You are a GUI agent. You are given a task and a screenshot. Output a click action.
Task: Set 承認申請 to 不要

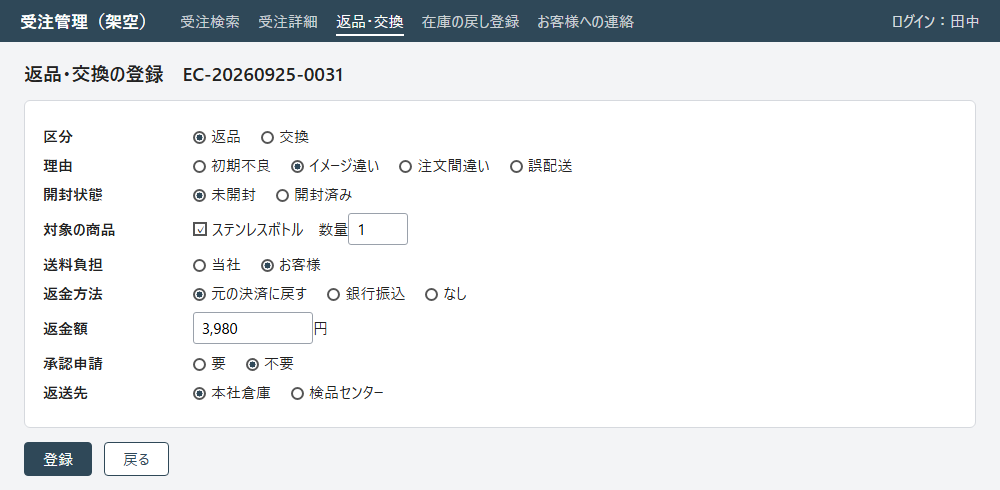pyautogui.click(x=253, y=364)
